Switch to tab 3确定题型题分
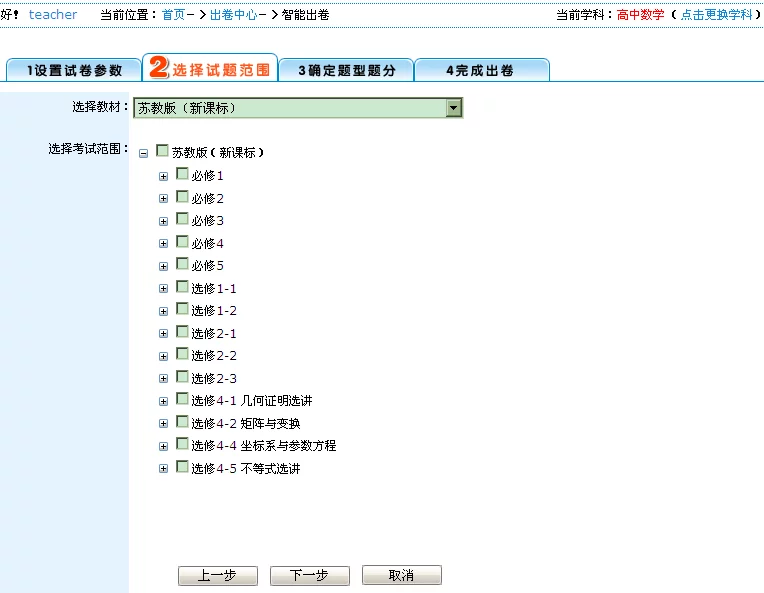Viewport: 764px width, 593px height. coord(346,70)
